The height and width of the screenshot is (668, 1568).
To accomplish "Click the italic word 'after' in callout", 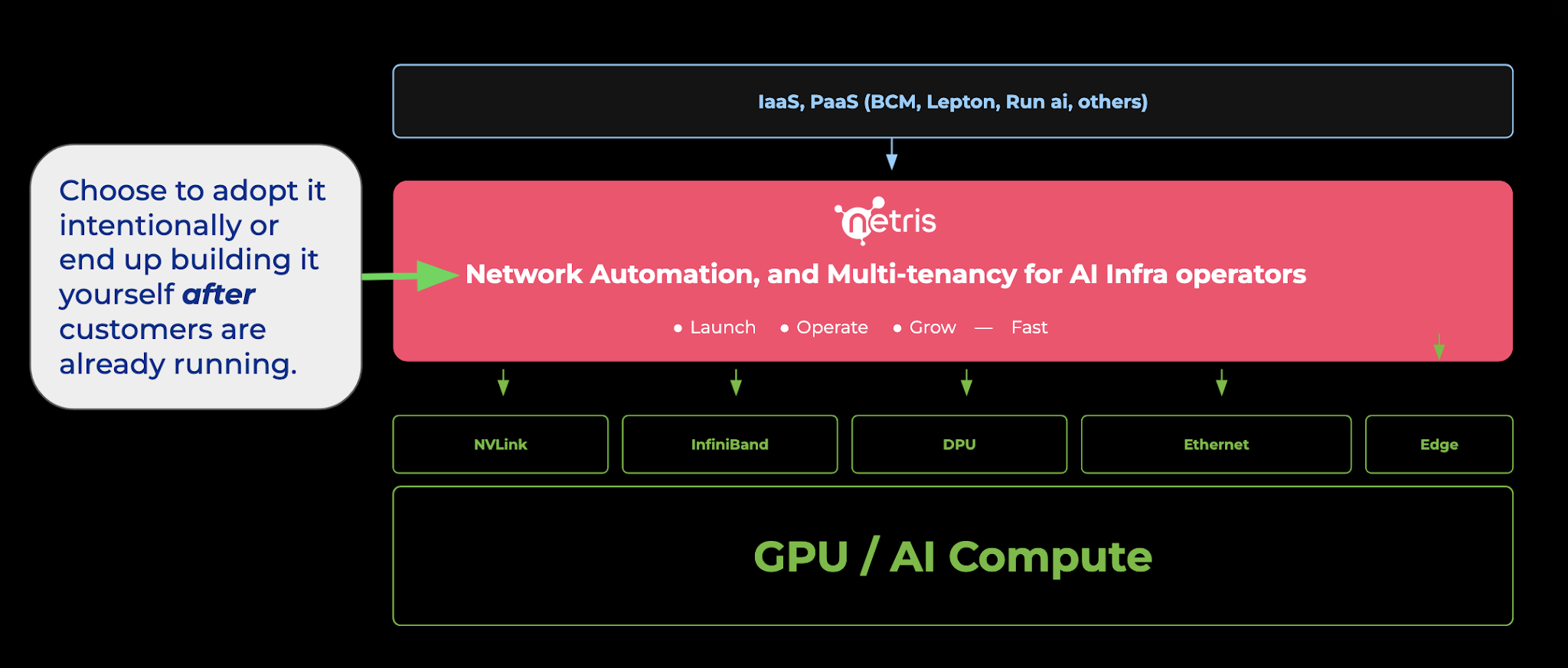I will tap(218, 294).
